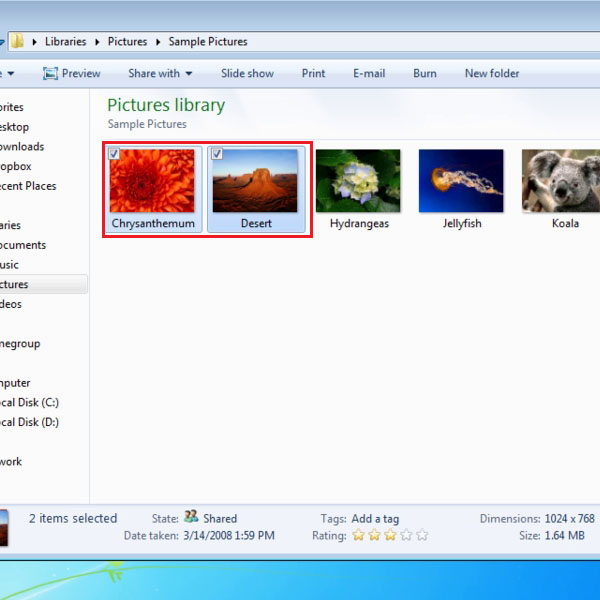600x600 pixels.
Task: Click E-mail in the toolbar
Action: pyautogui.click(x=369, y=73)
